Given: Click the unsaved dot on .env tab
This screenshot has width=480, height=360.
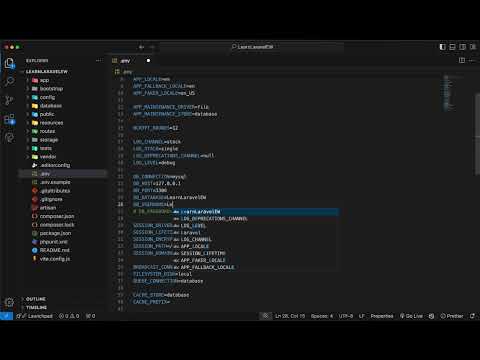Looking at the screenshot, I should click(148, 61).
